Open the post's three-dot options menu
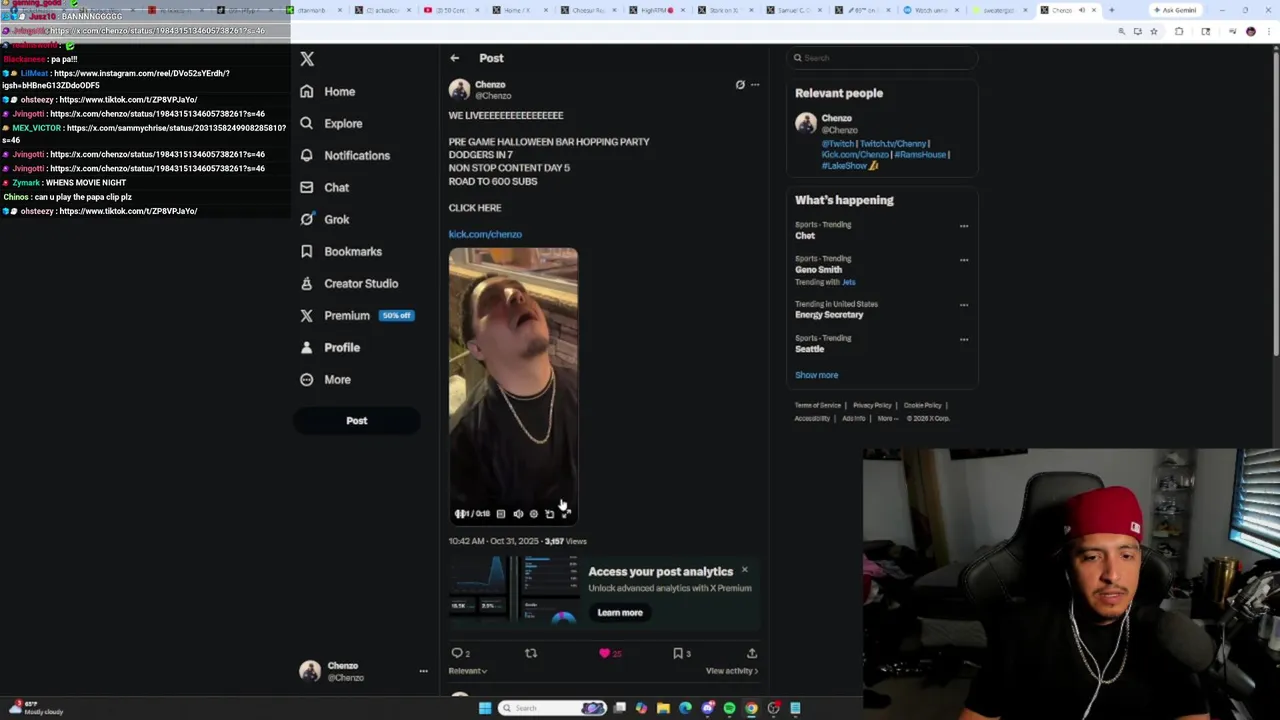The width and height of the screenshot is (1280, 720). click(755, 85)
